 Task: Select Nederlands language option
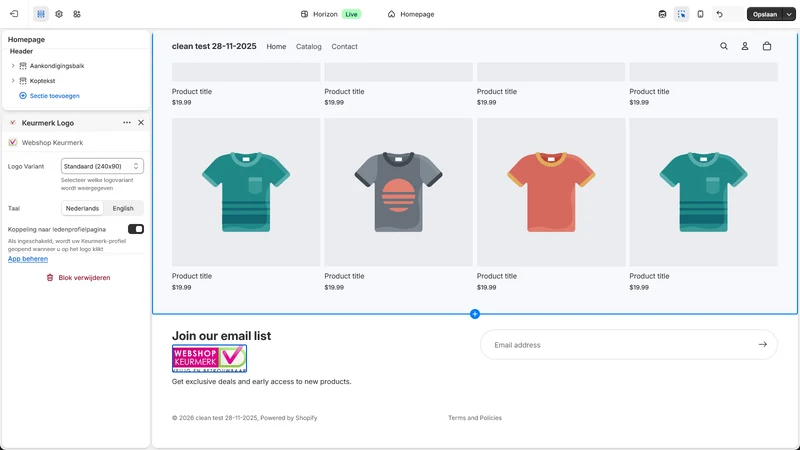point(82,208)
